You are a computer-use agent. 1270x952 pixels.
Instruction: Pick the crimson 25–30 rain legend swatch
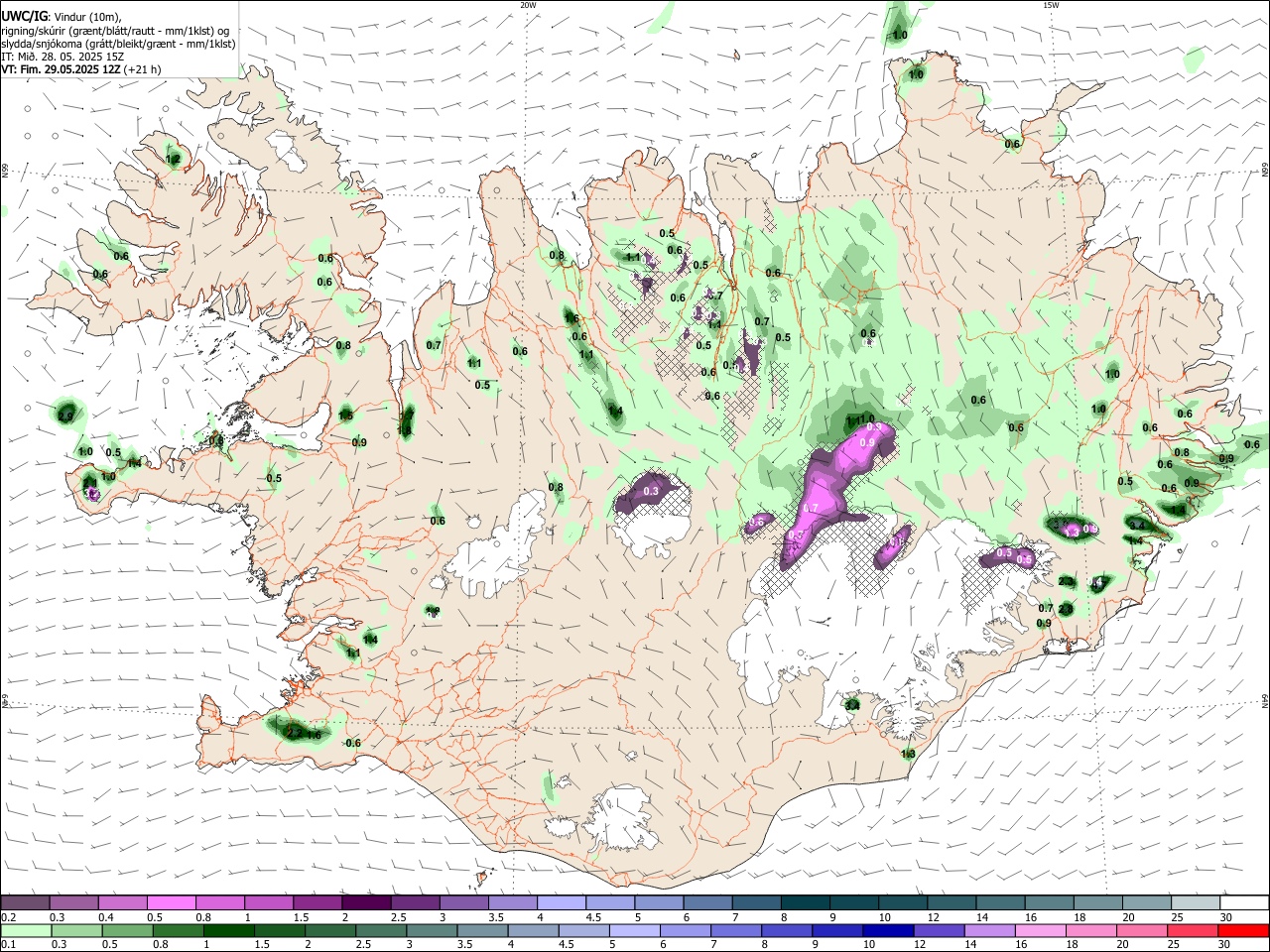(1194, 931)
